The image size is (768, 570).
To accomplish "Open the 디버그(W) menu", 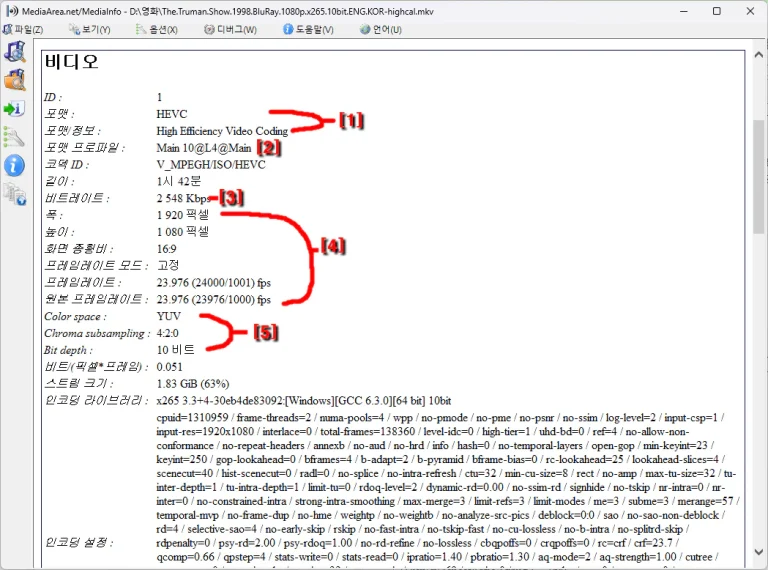I will point(230,29).
